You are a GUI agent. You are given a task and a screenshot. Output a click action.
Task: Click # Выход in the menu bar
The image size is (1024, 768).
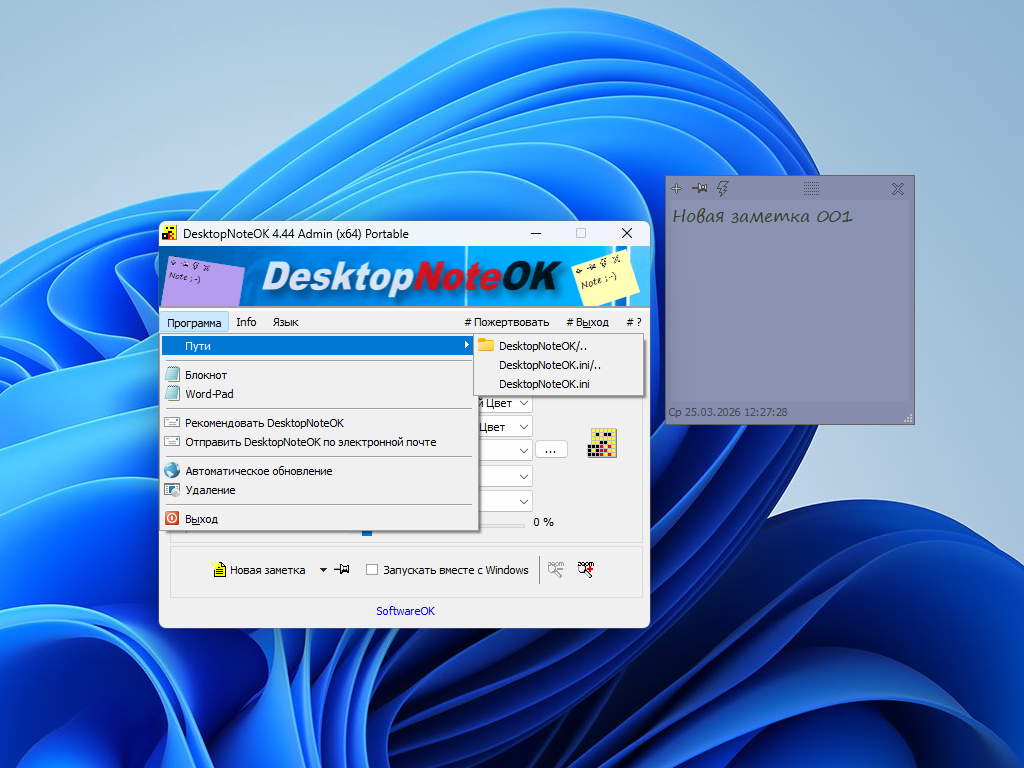587,322
